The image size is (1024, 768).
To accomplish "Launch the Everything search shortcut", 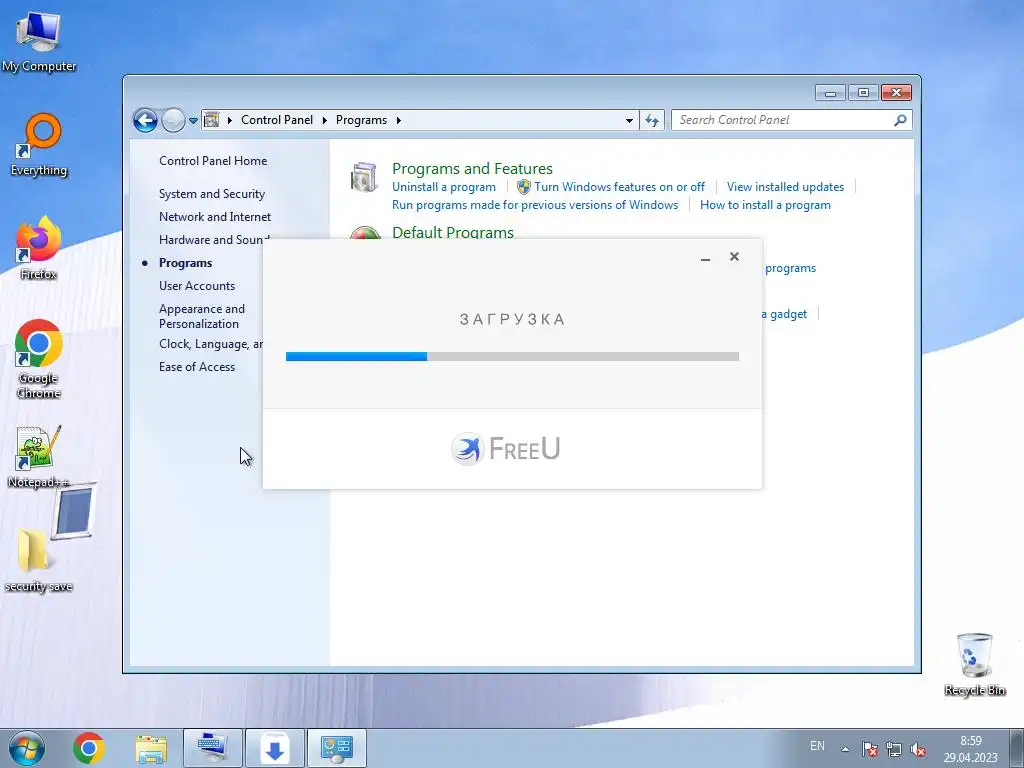I will coord(39,145).
